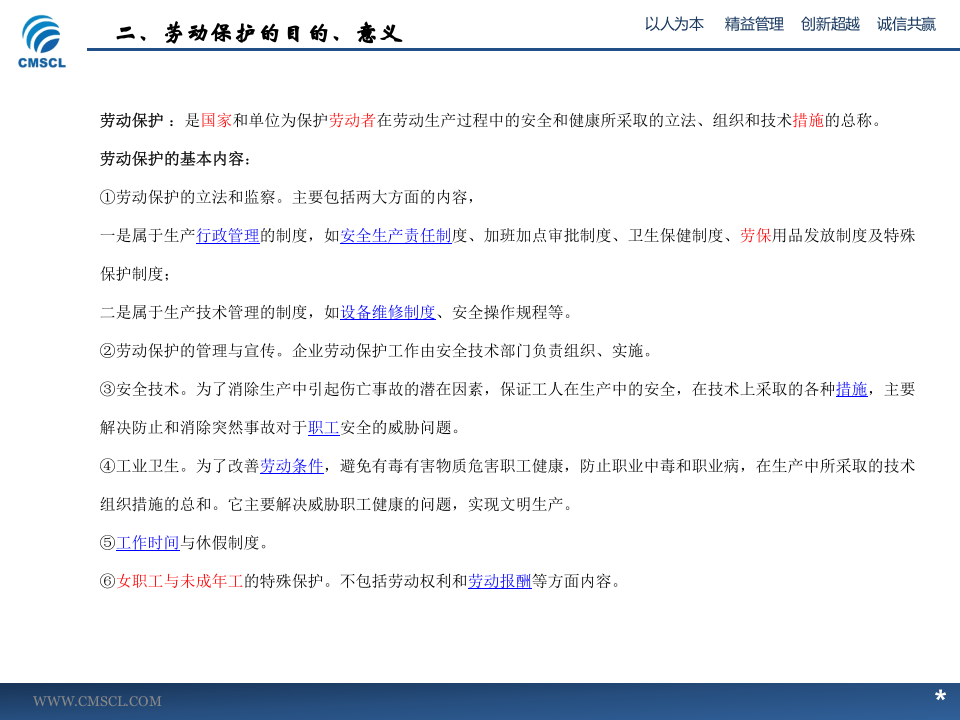Click the heading 劳动保护的基本内容:
This screenshot has width=960, height=720.
point(176,159)
